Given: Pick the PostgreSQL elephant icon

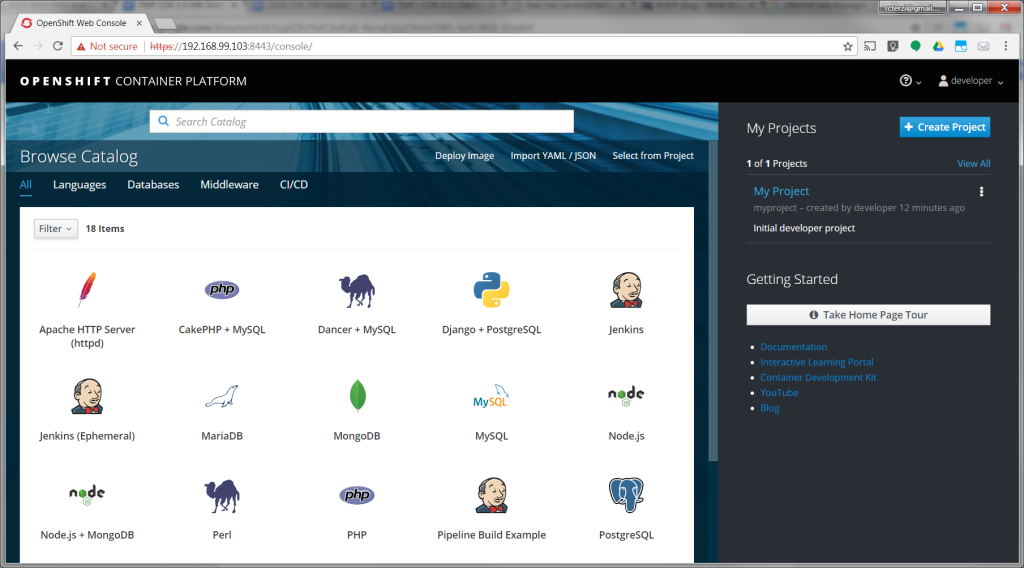Looking at the screenshot, I should coord(626,496).
